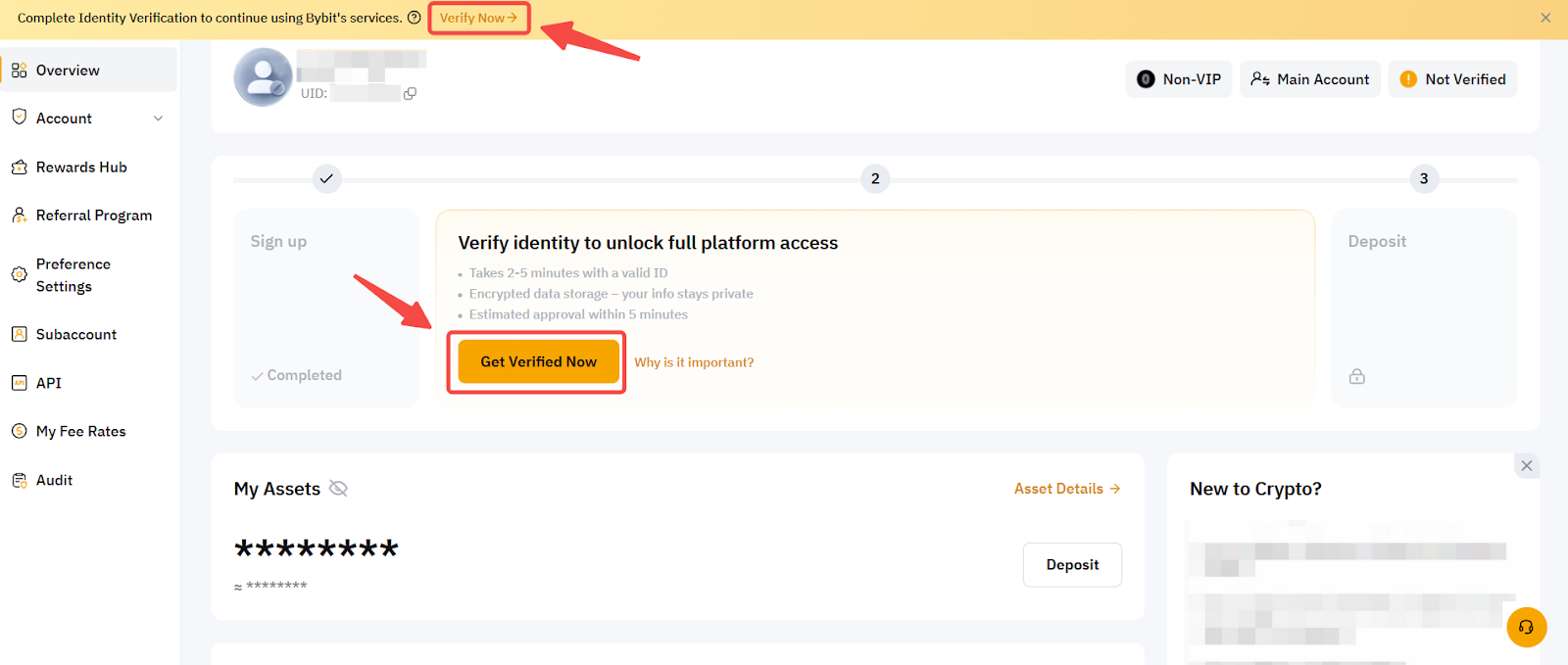Viewport: 1568px width, 665px height.
Task: Open Preference Settings
Action: (x=73, y=275)
